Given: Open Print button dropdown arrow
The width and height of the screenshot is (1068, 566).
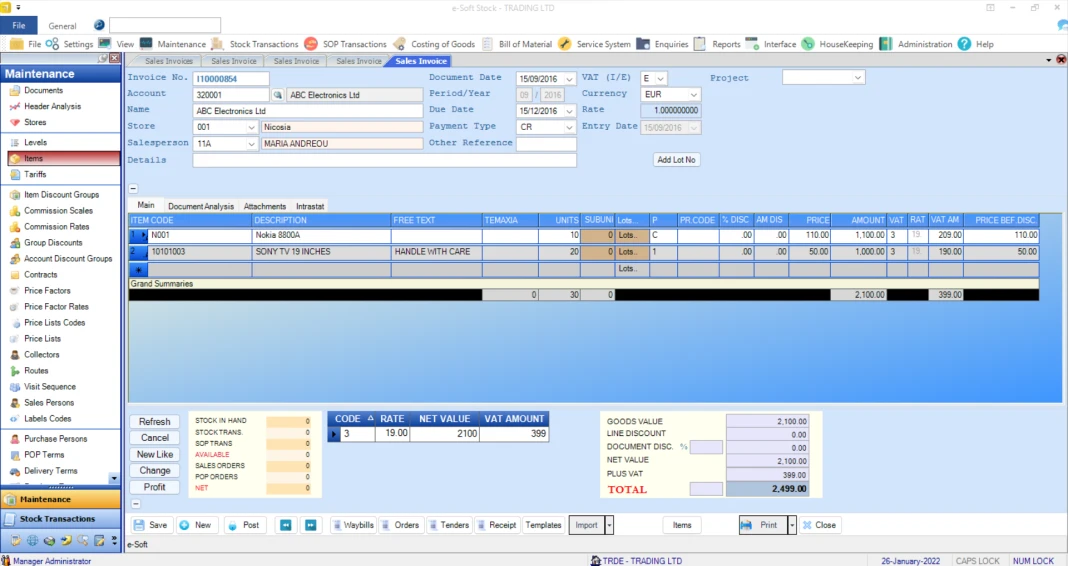Looking at the screenshot, I should [x=791, y=525].
